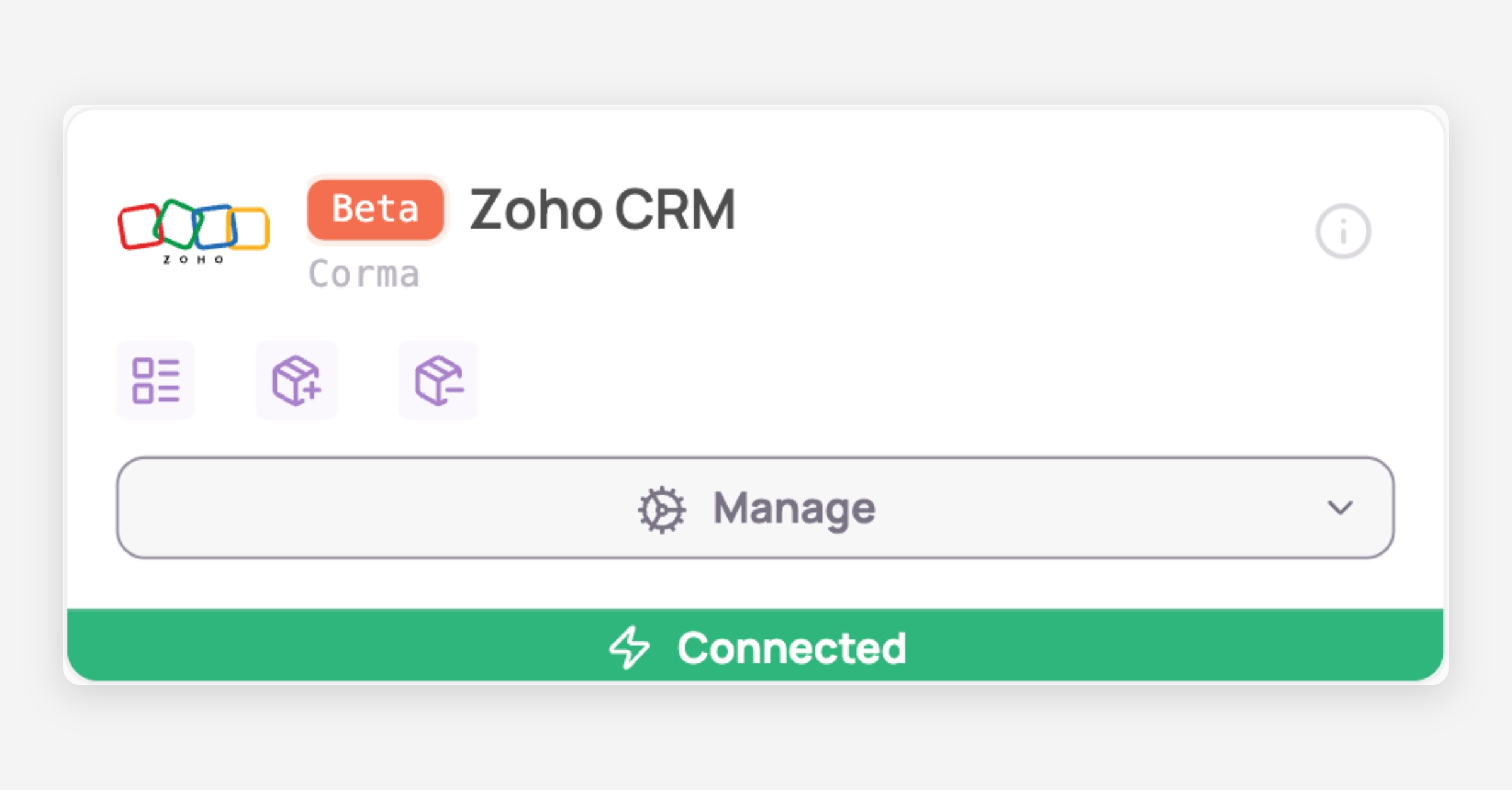1512x790 pixels.
Task: Click the Zoho logo
Action: pos(193,231)
